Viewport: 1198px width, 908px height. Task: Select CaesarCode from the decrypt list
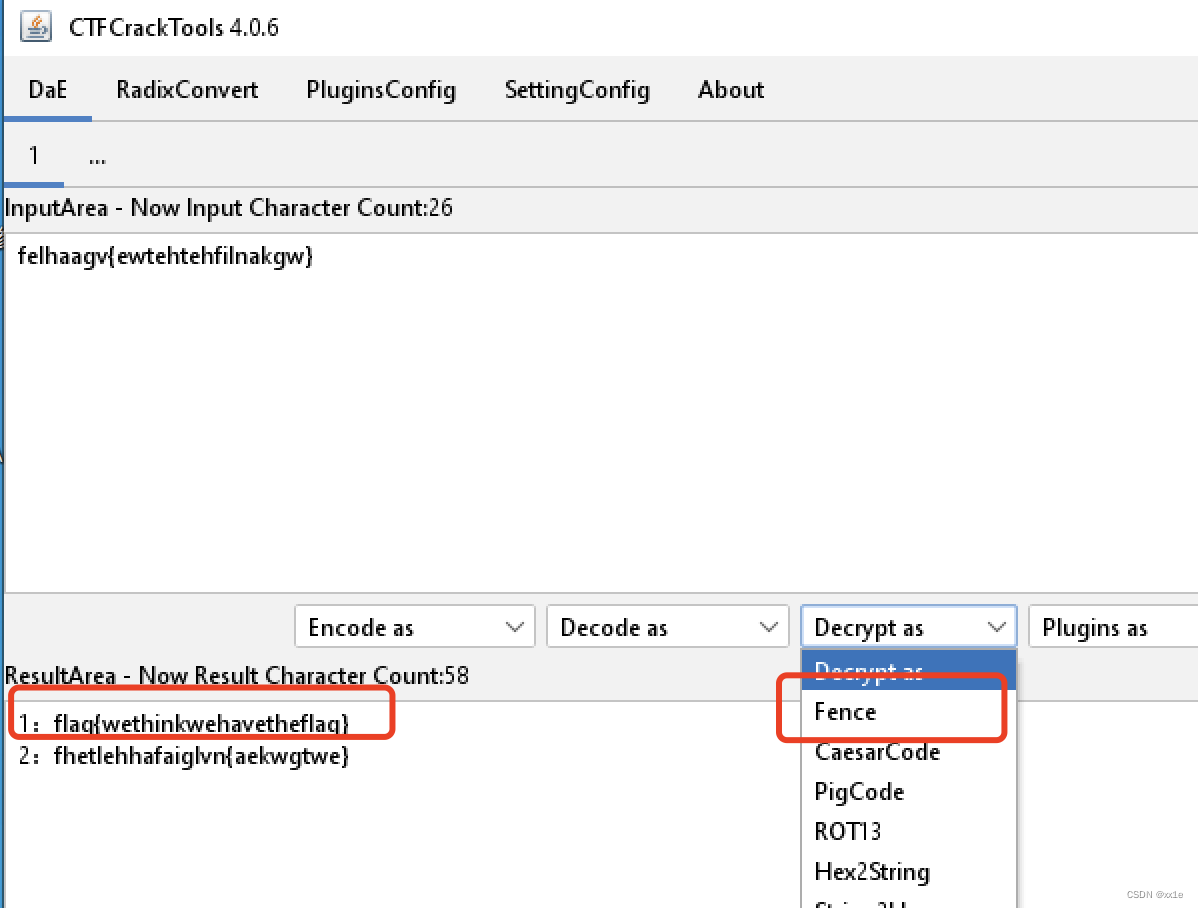tap(877, 752)
